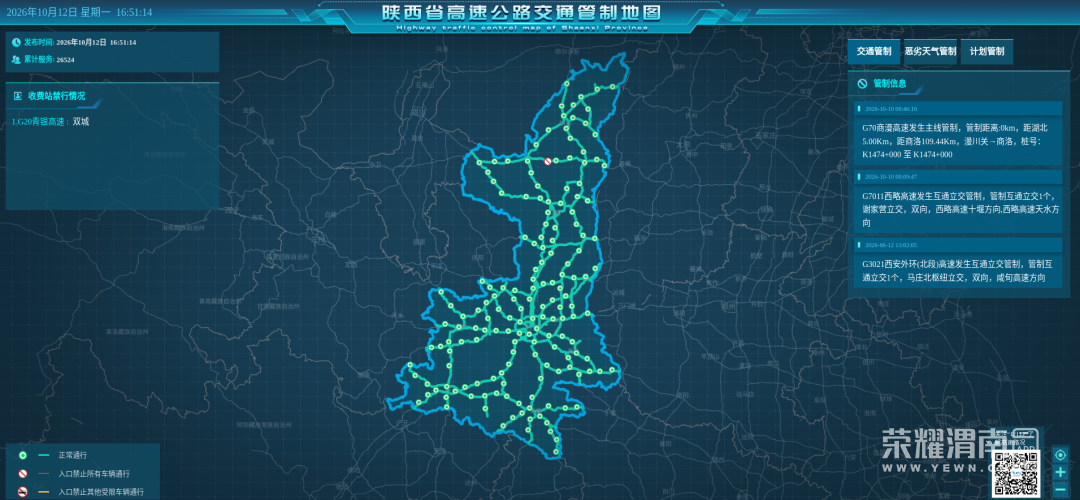Click the 入口禁止其他受限车辆通行 legend vehicle icon

[x=22, y=492]
